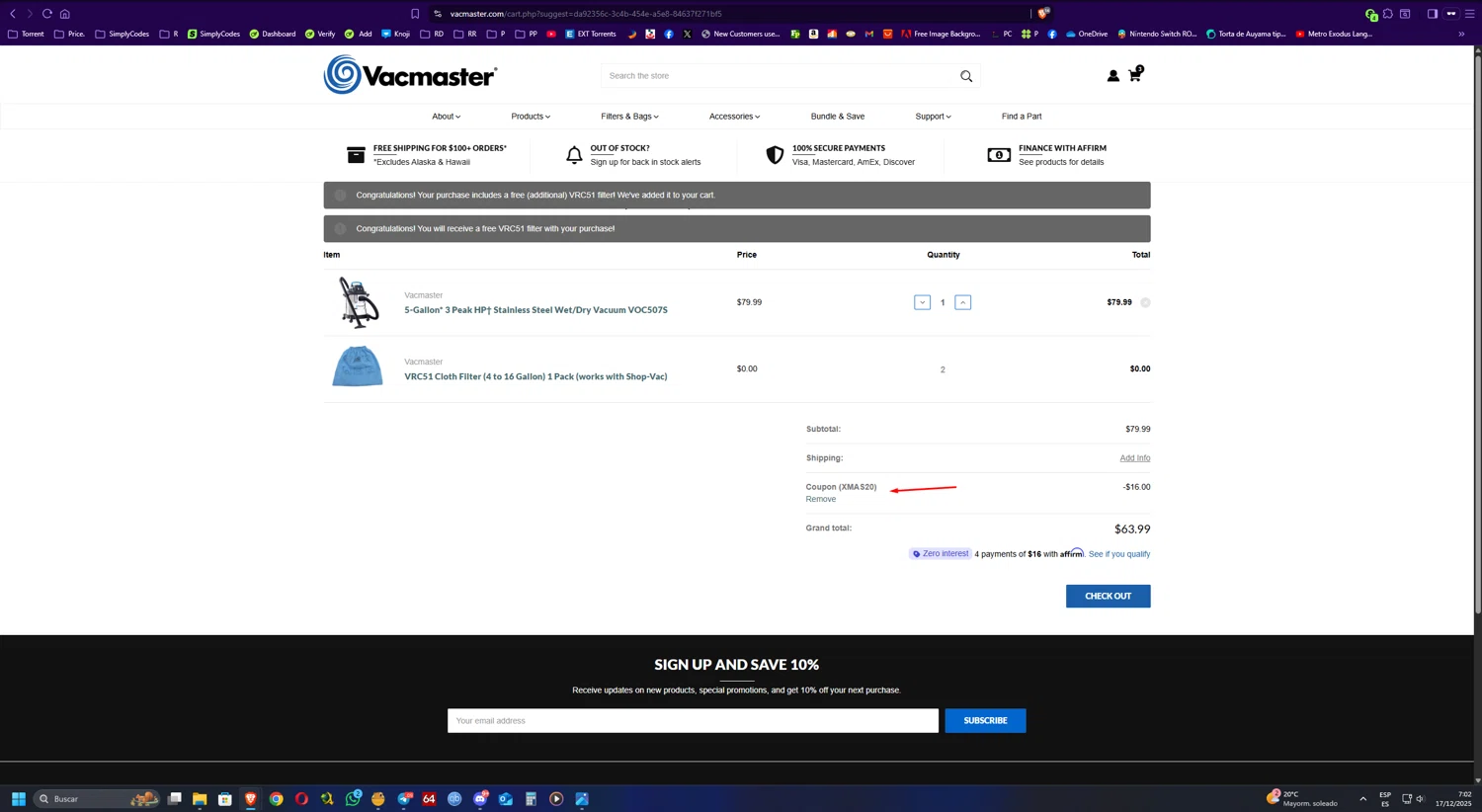Open the shopping cart icon
This screenshot has height=812, width=1482.
click(x=1135, y=74)
